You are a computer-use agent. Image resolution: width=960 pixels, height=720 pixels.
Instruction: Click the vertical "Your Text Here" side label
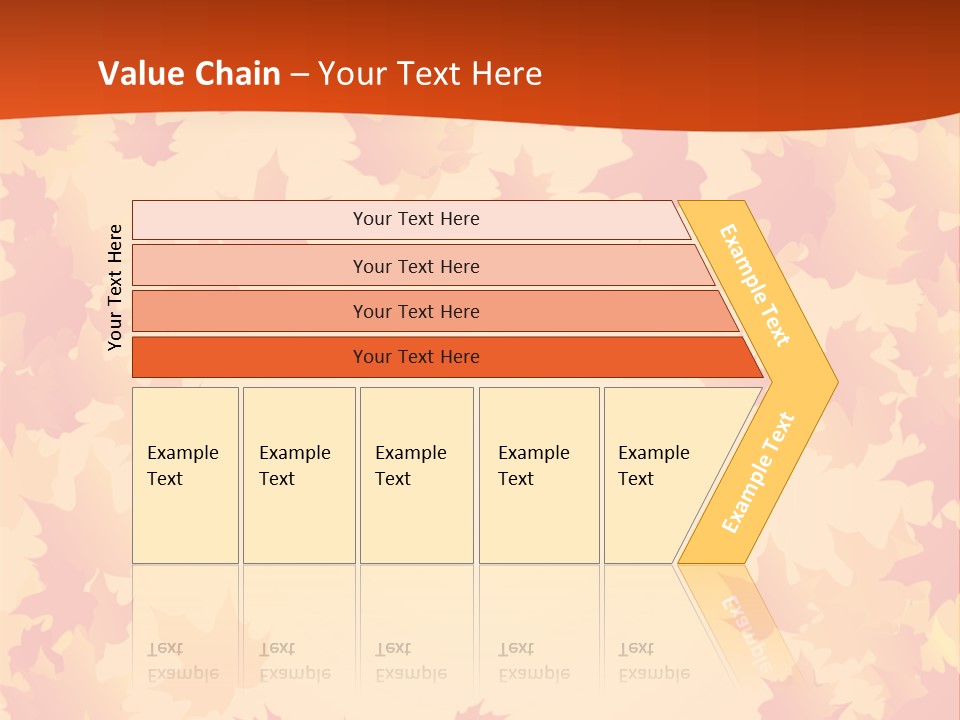(115, 288)
